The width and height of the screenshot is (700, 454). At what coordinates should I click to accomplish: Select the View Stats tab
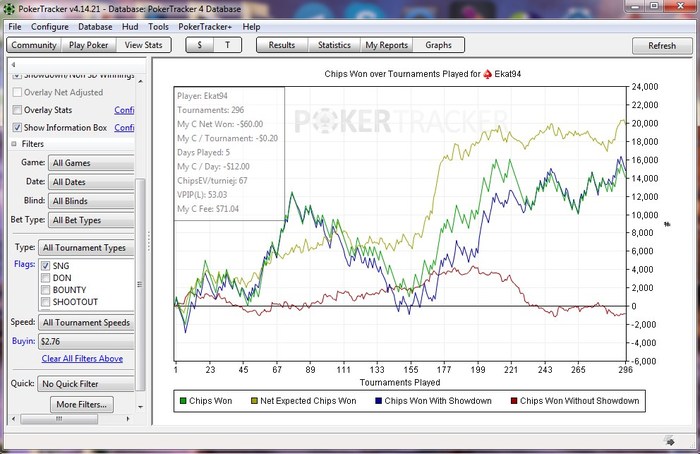tap(143, 45)
